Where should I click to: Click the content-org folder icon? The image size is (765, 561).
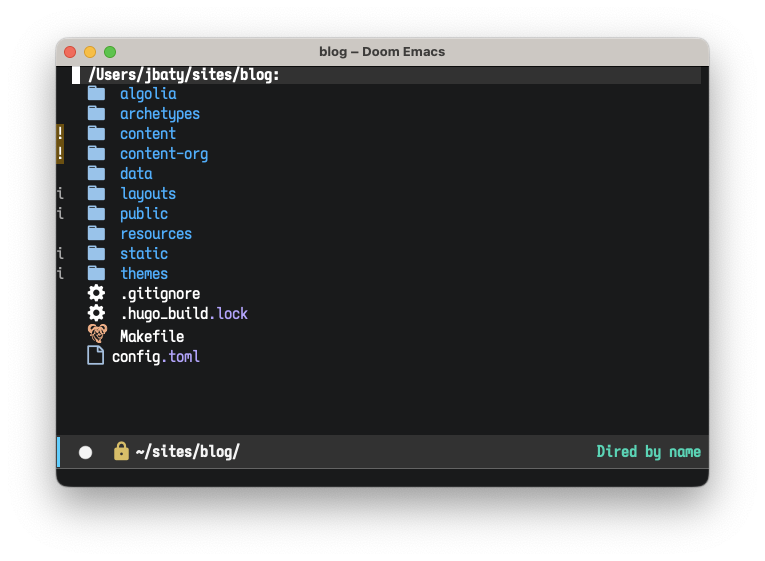tap(97, 153)
